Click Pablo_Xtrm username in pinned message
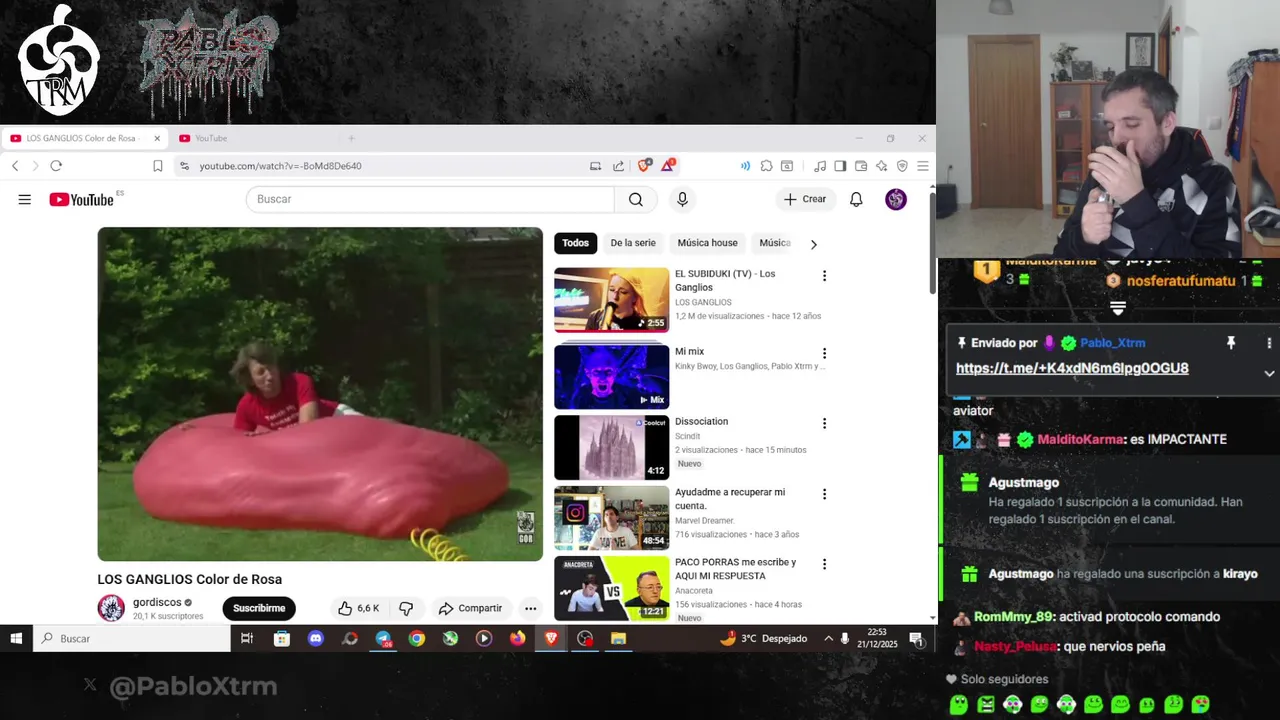The image size is (1280, 720). click(1113, 343)
